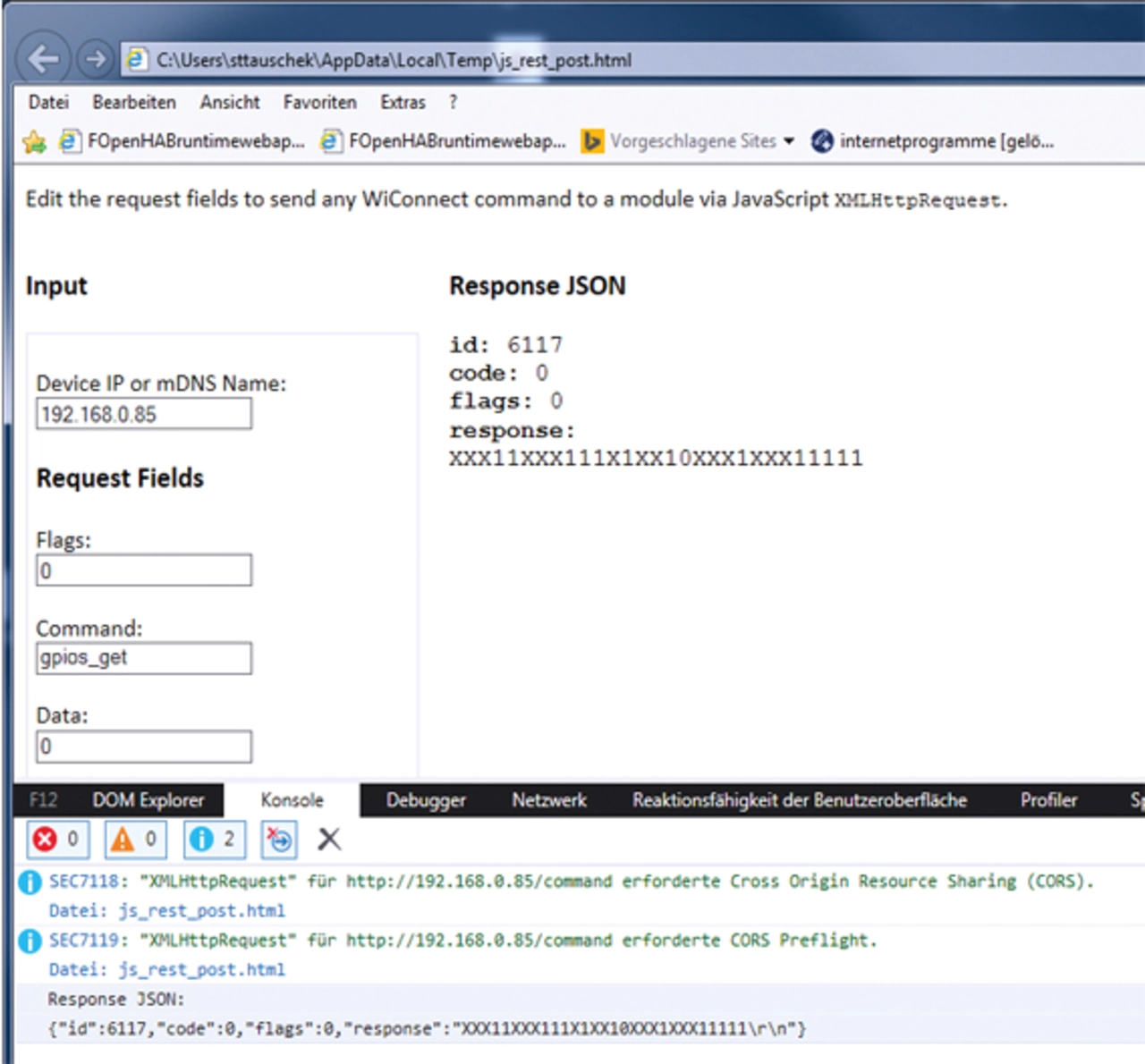The width and height of the screenshot is (1145, 1064).
Task: Click the Device IP input field
Action: pos(144,414)
